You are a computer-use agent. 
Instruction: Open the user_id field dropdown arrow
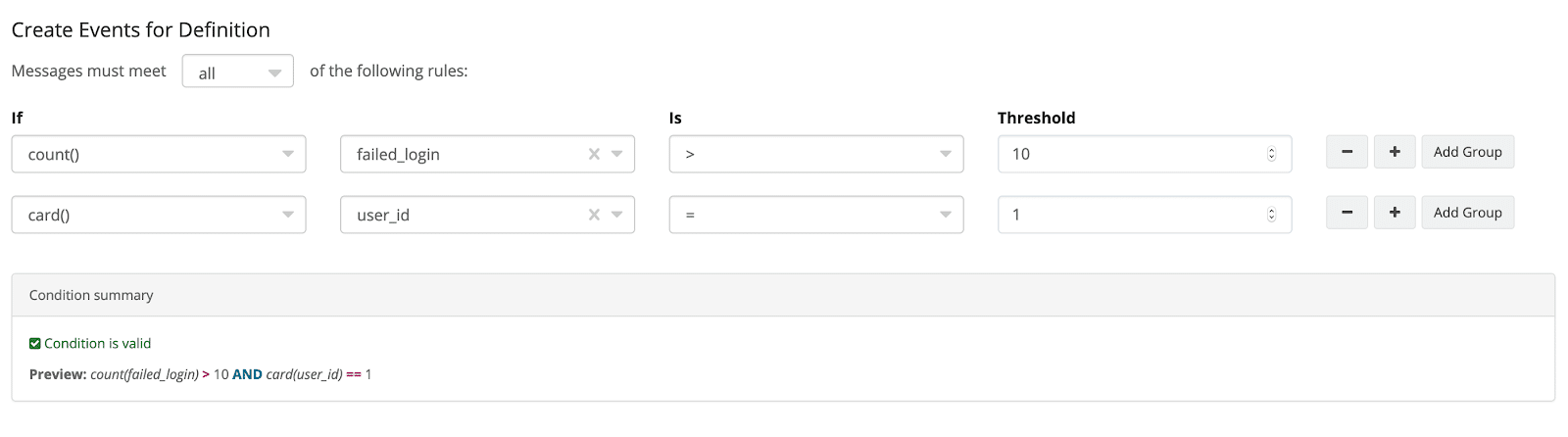pos(617,215)
